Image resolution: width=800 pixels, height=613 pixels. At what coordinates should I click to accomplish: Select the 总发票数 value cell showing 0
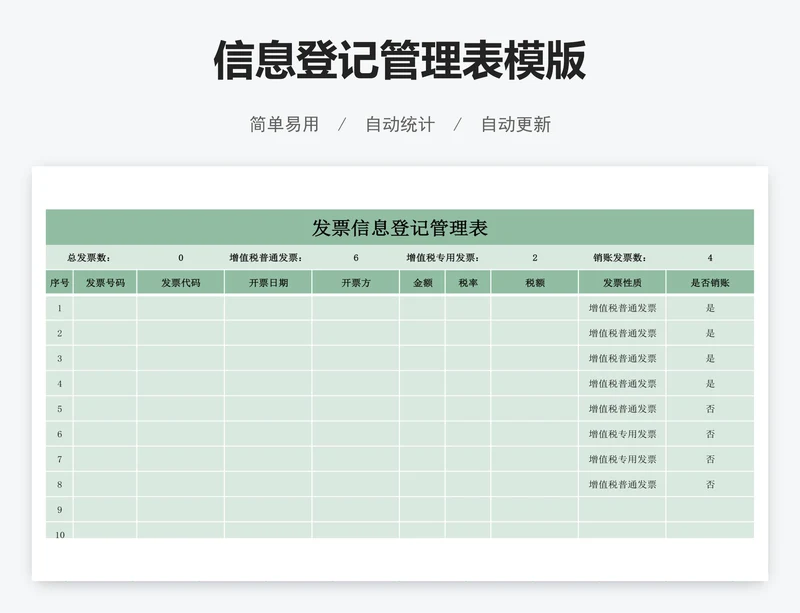click(x=180, y=258)
